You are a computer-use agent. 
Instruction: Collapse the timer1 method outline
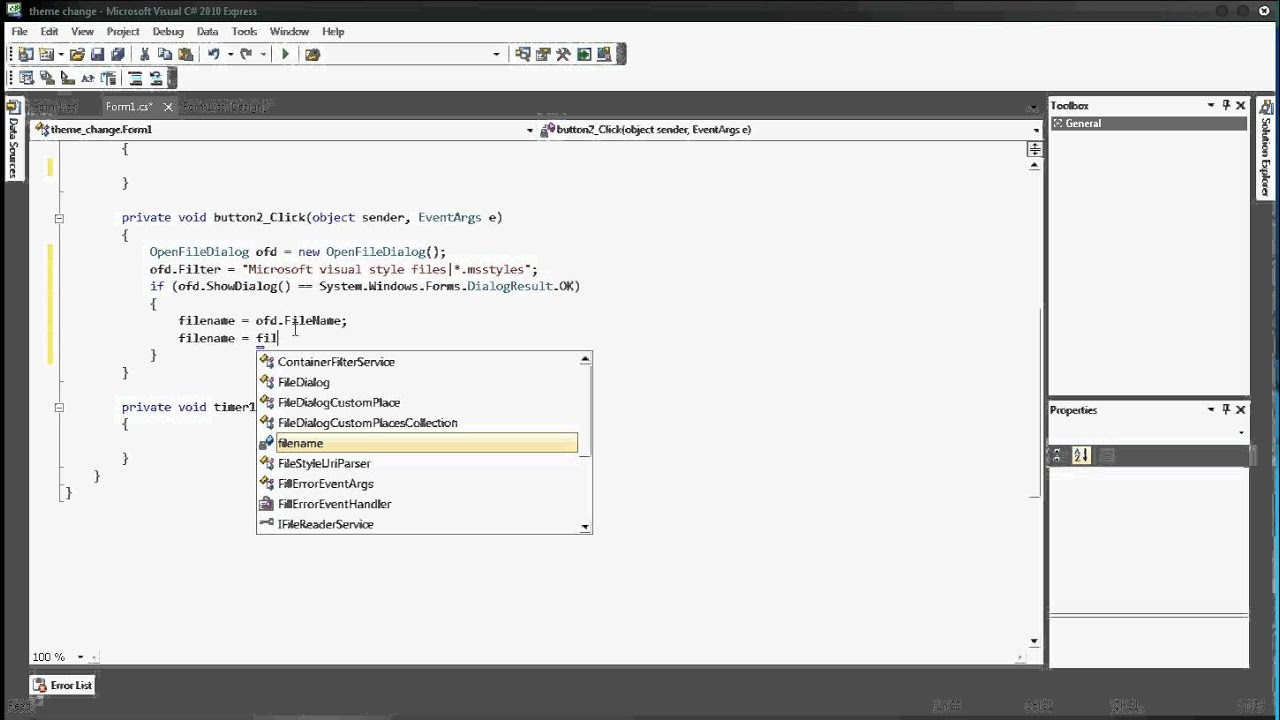(59, 408)
